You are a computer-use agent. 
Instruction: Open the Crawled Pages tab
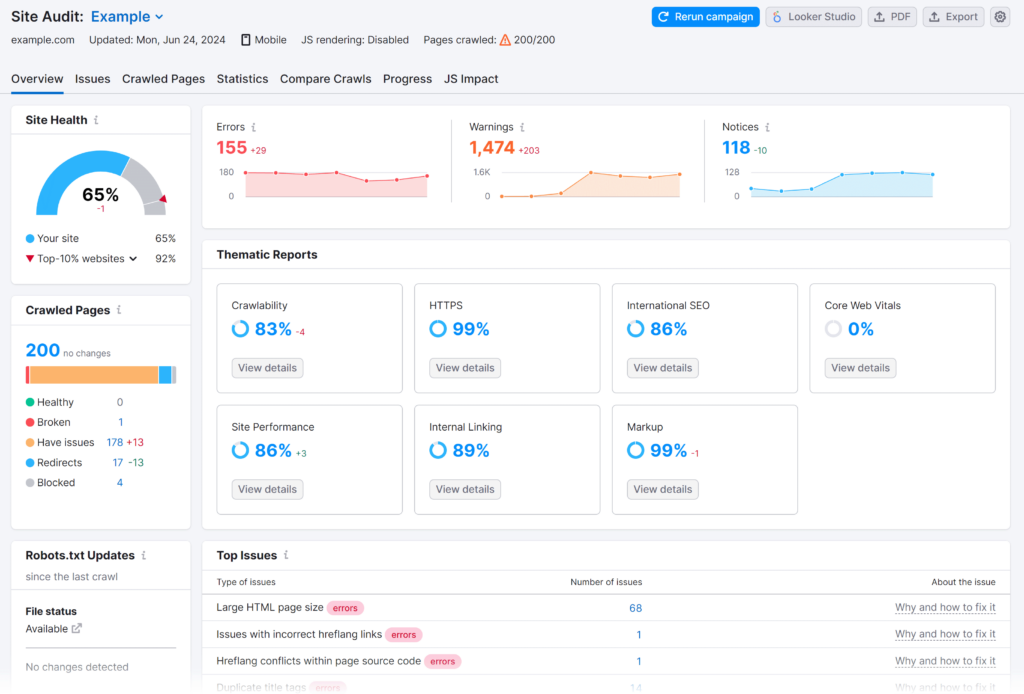tap(163, 79)
